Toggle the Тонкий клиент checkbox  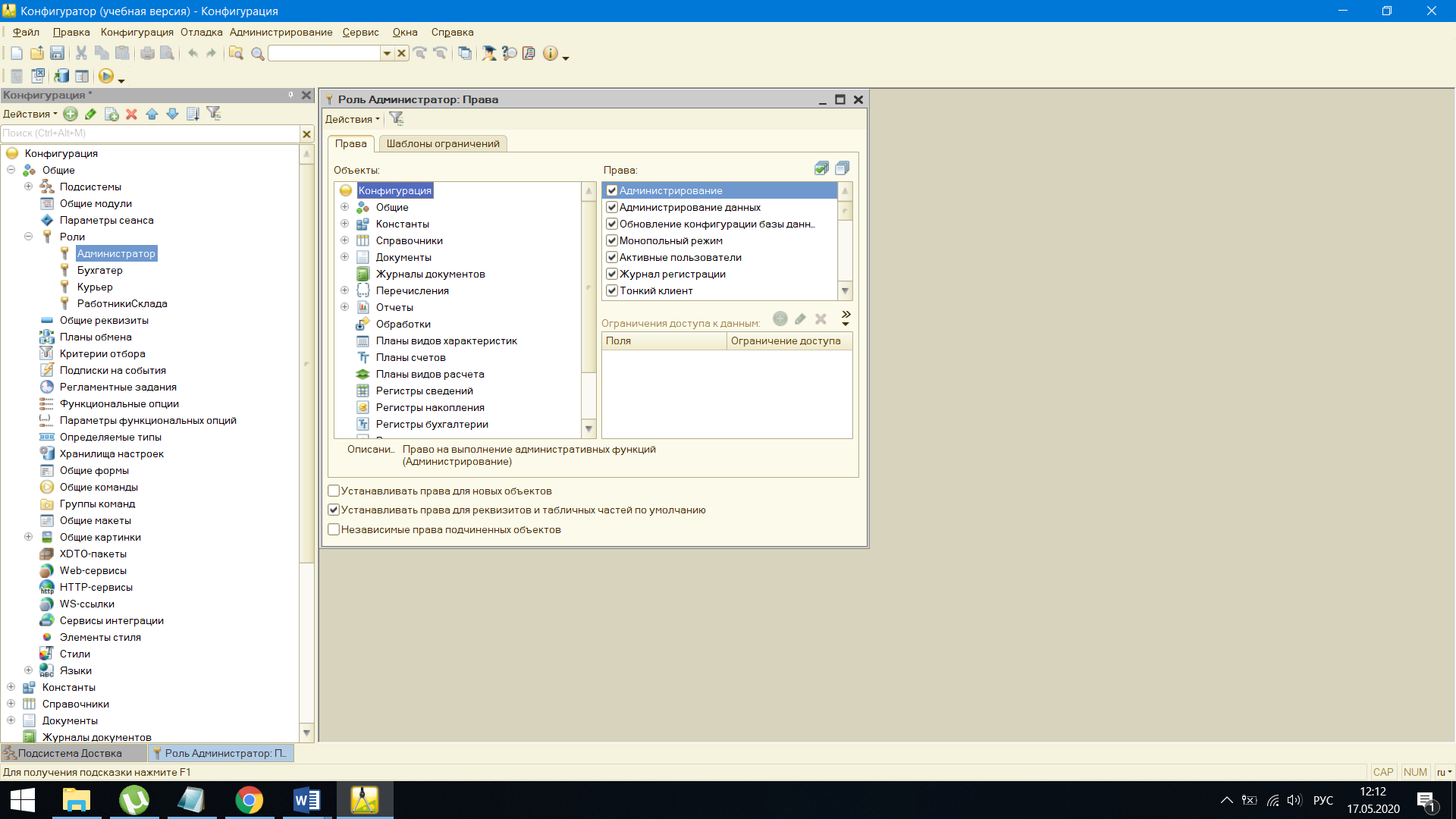pos(612,290)
